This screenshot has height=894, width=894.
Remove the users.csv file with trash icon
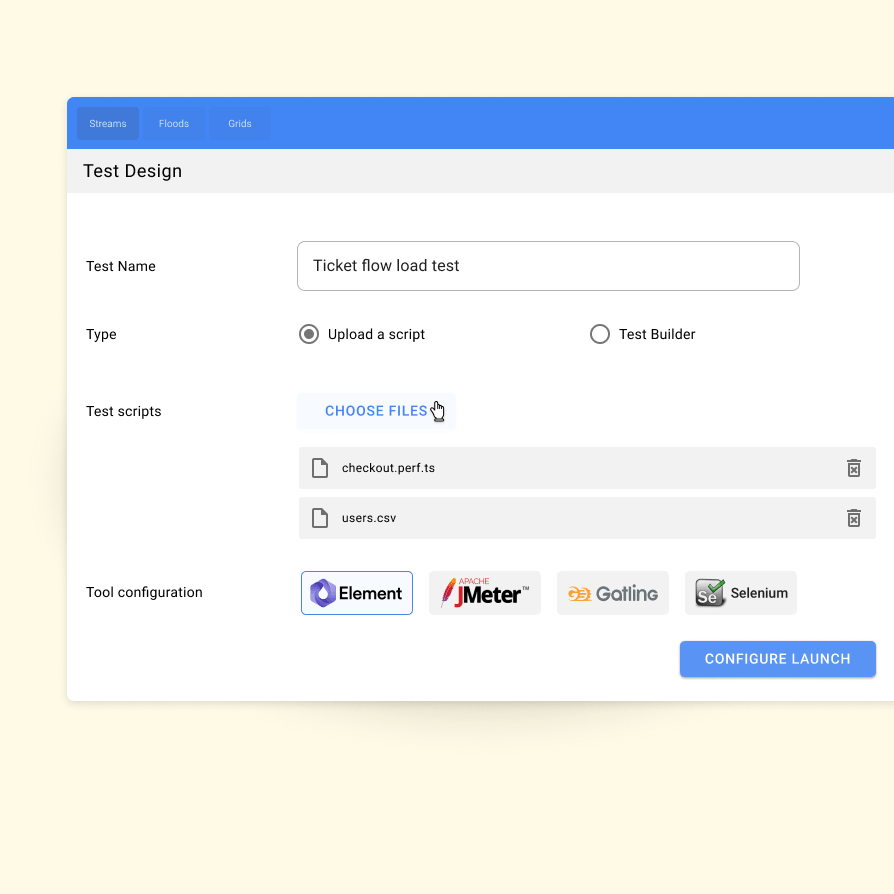[854, 518]
